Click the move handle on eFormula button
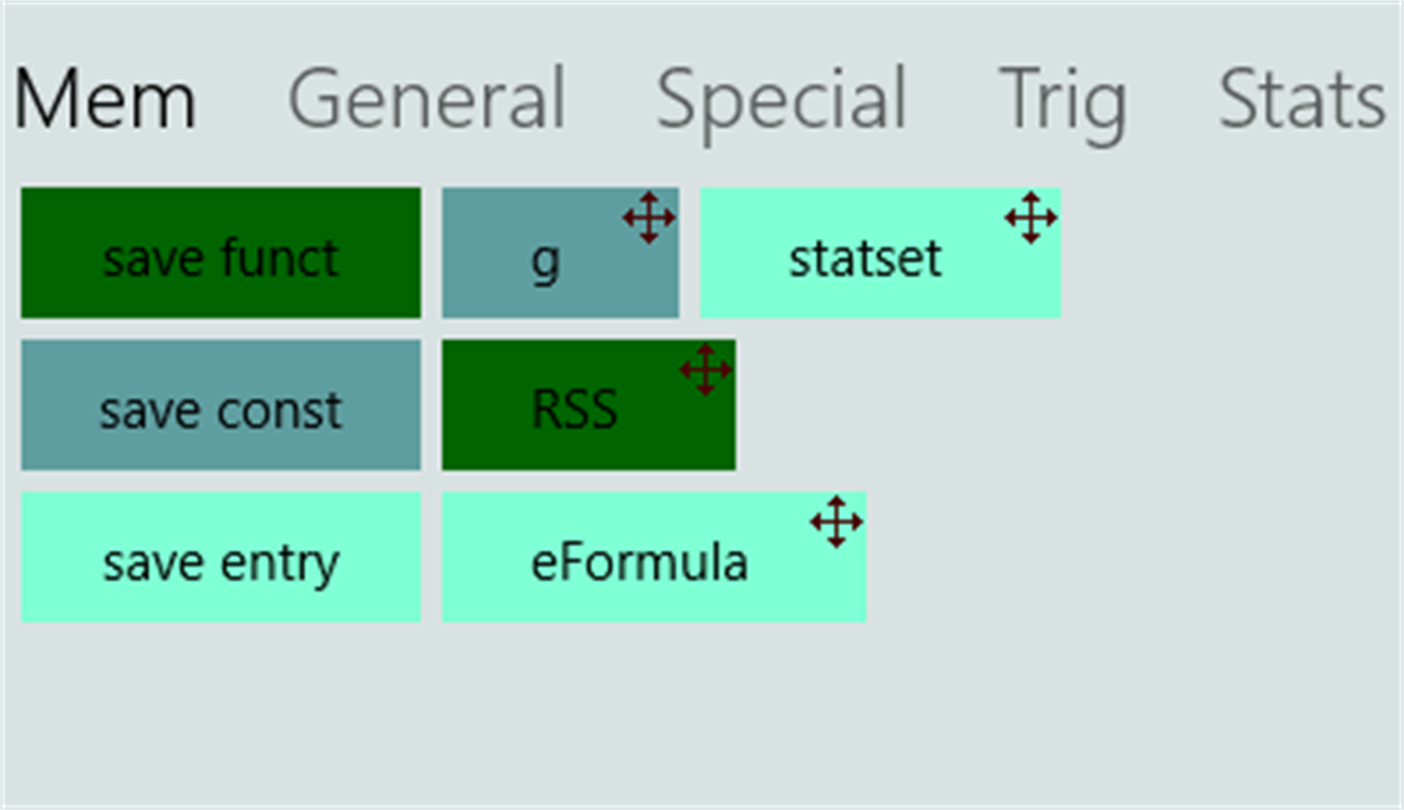Screen dimensions: 1404x810 (x=836, y=521)
